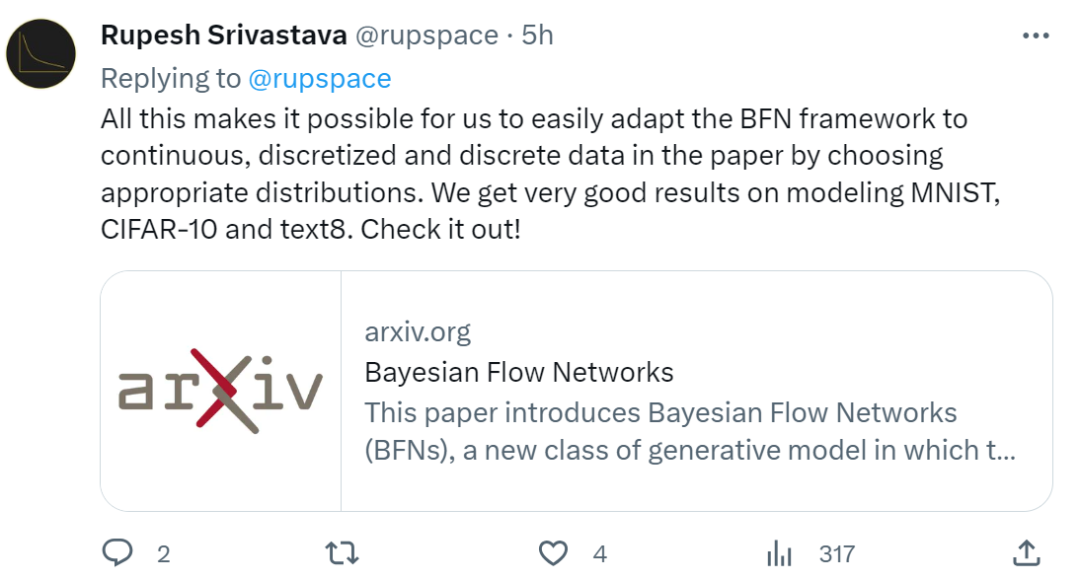Image resolution: width=1080 pixels, height=580 pixels.
Task: Click the reply count of 2
Action: pos(163,554)
